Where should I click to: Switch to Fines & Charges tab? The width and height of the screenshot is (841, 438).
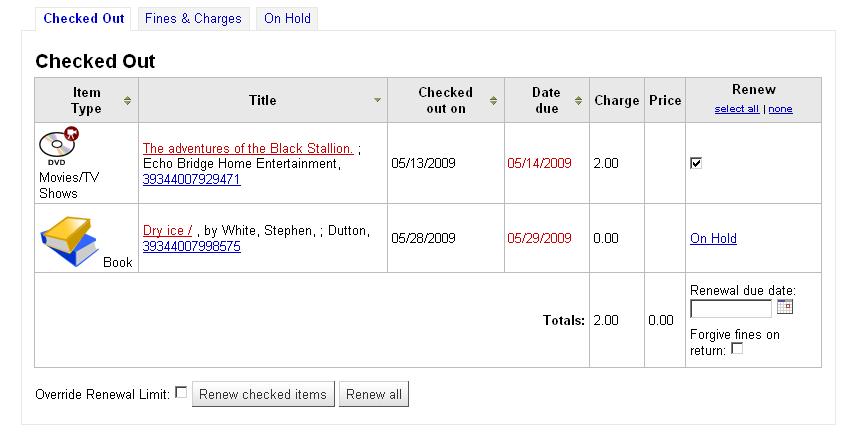(x=193, y=18)
